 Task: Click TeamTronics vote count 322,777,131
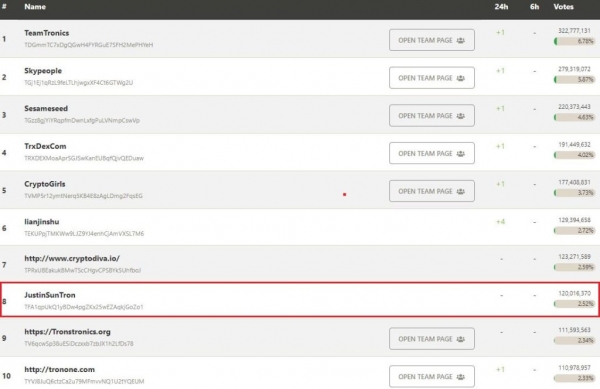[x=574, y=31]
